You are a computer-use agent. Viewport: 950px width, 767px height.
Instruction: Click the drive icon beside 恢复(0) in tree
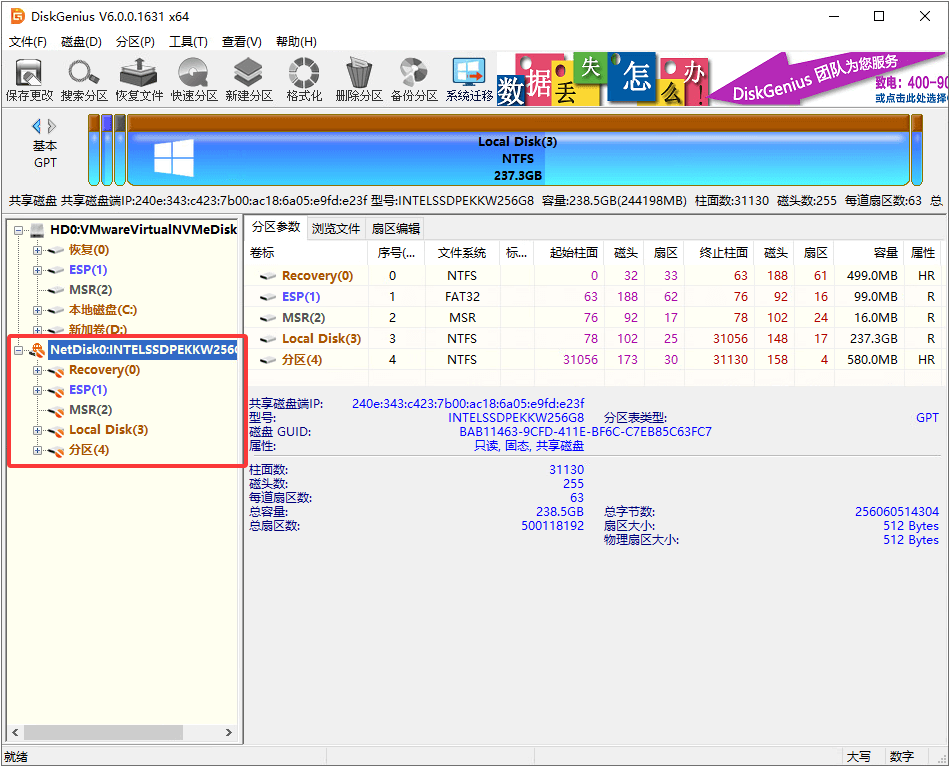(x=56, y=250)
